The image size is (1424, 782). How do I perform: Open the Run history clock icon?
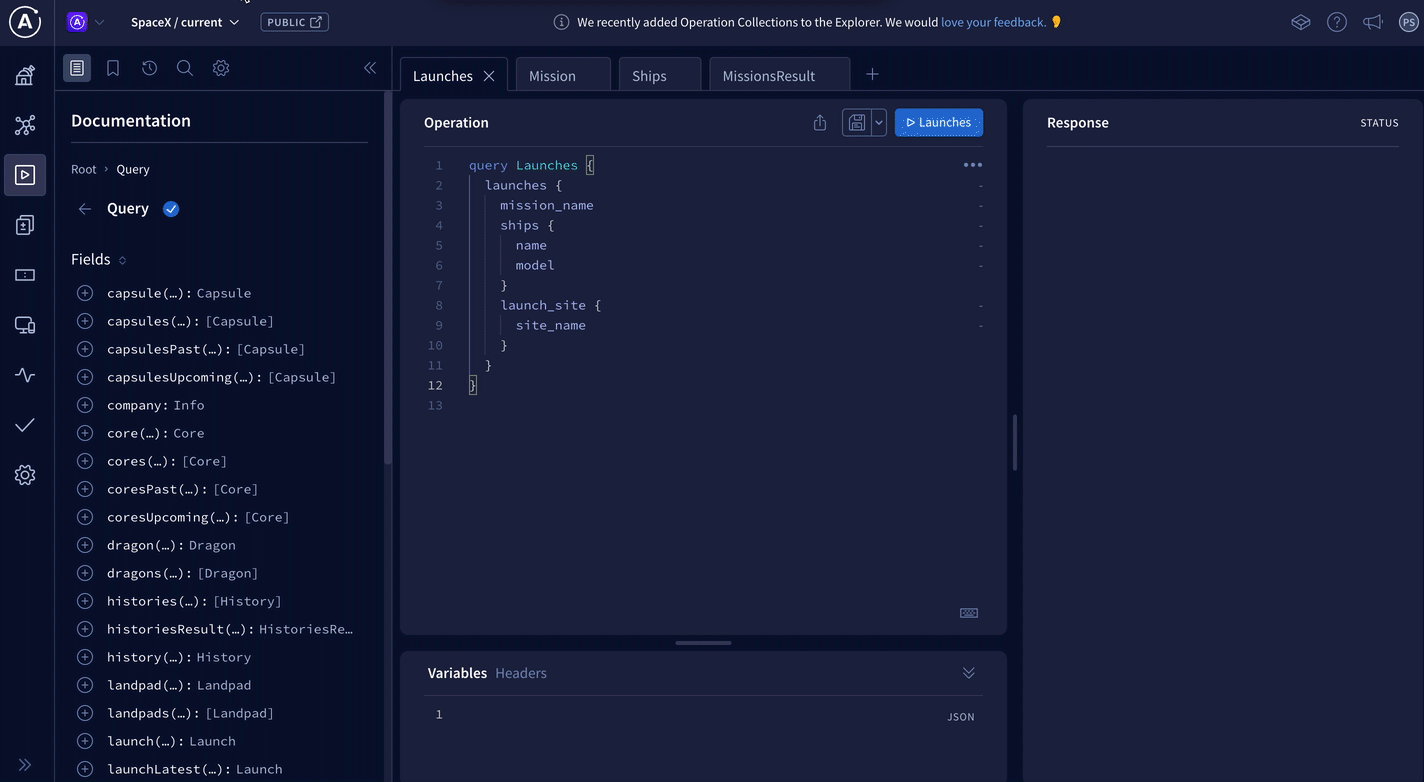[149, 68]
